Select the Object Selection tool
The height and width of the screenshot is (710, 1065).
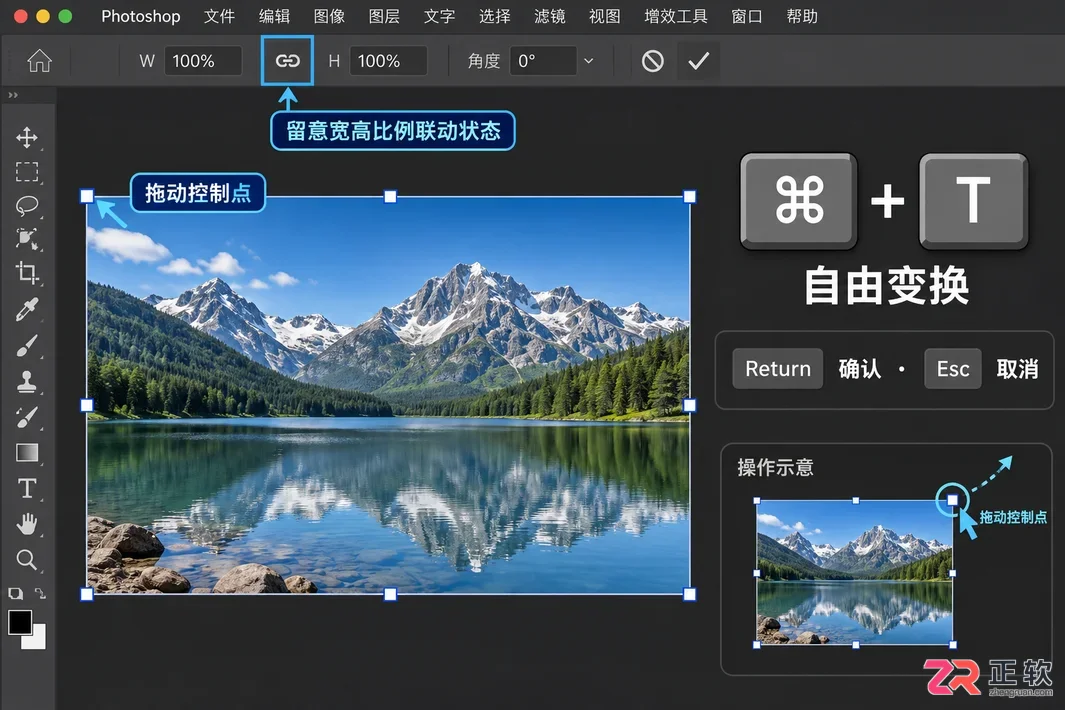coord(26,239)
